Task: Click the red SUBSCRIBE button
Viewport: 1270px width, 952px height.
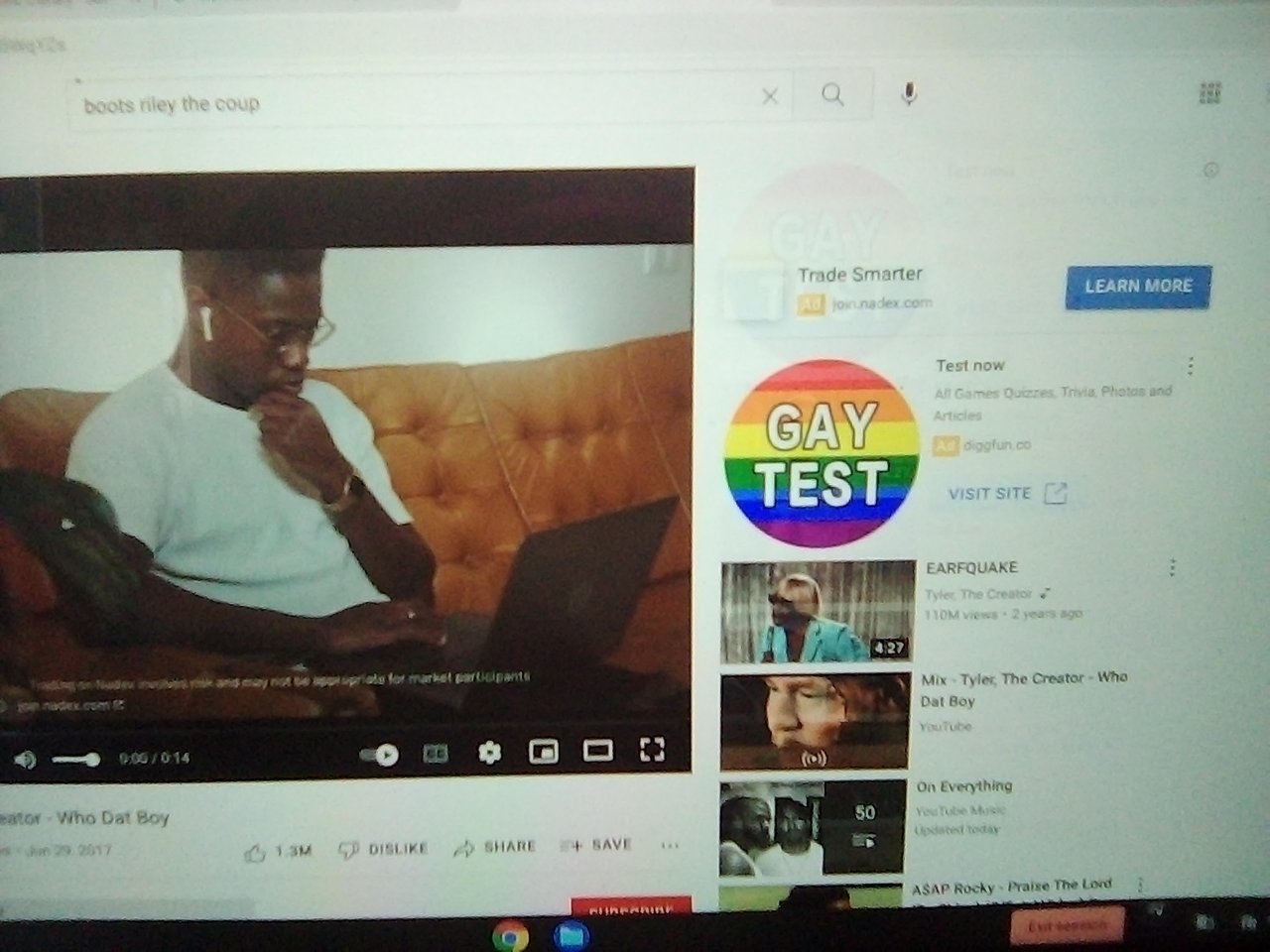Action: tap(631, 906)
